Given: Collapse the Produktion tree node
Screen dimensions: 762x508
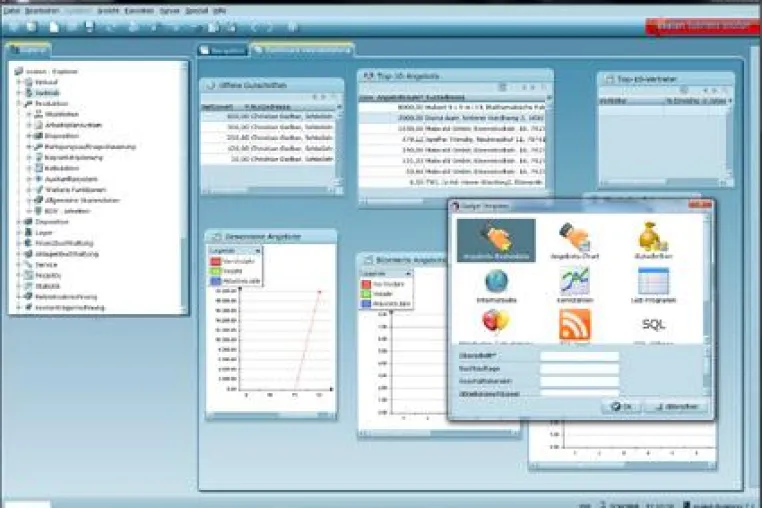Looking at the screenshot, I should click(19, 104).
